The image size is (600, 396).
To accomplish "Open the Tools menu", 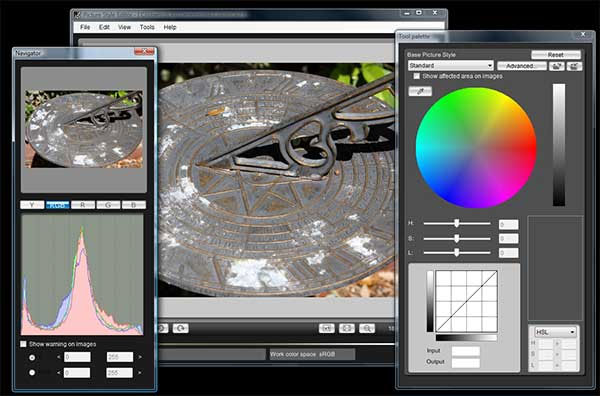I will click(147, 27).
